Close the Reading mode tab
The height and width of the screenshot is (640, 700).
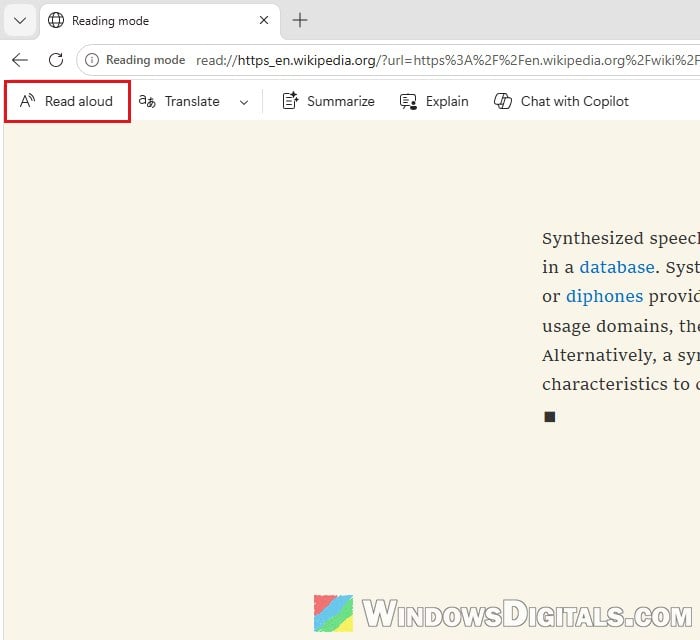click(x=264, y=20)
